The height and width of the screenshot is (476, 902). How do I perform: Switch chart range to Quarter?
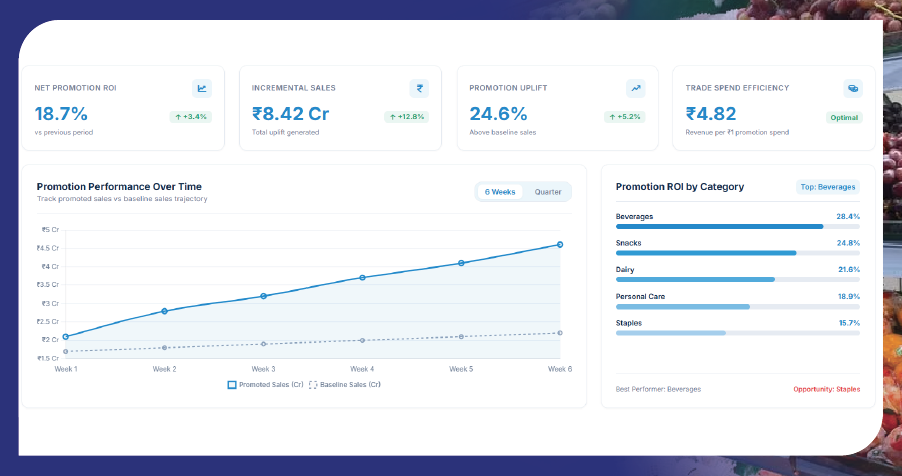point(548,192)
